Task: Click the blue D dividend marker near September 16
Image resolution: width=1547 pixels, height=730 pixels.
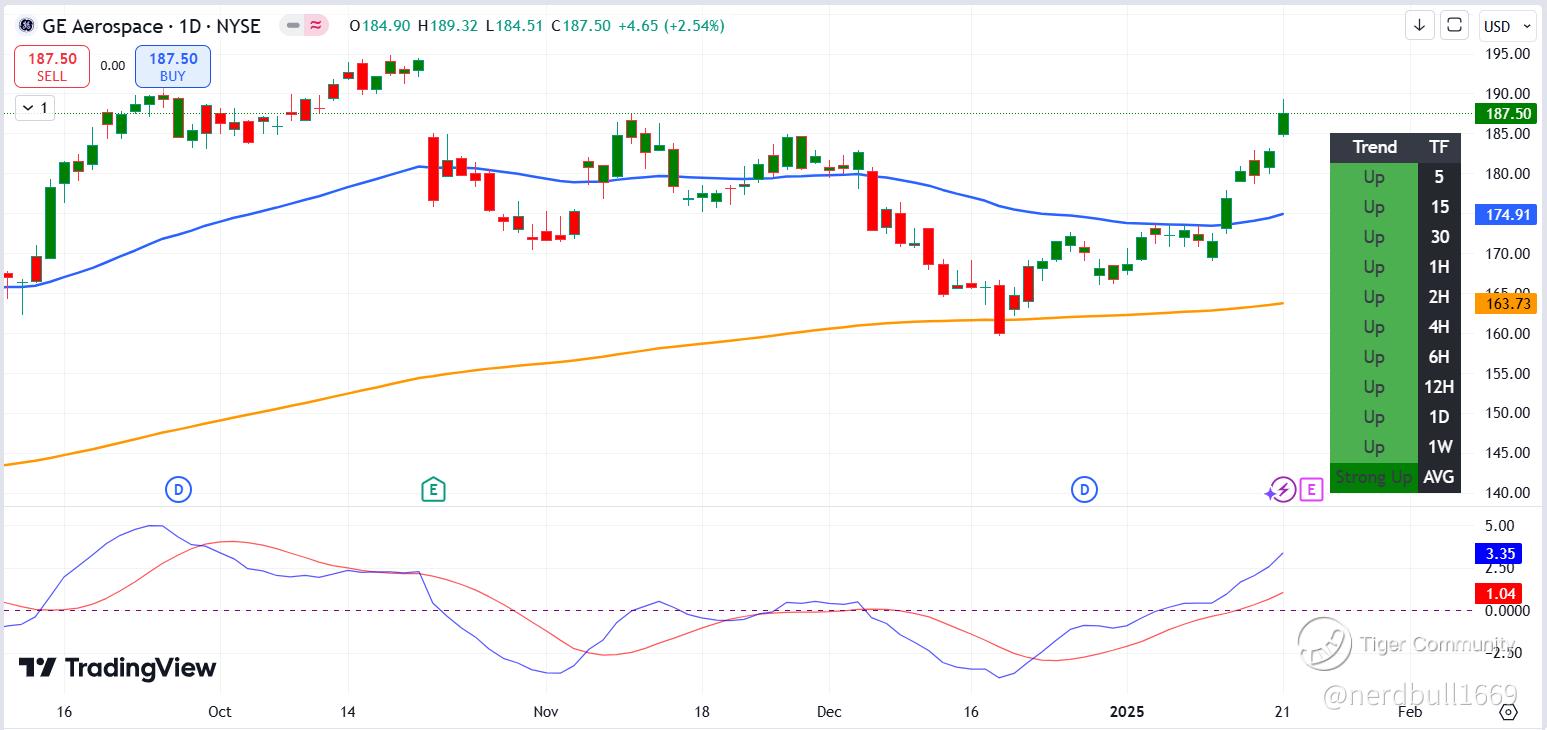Action: click(178, 490)
